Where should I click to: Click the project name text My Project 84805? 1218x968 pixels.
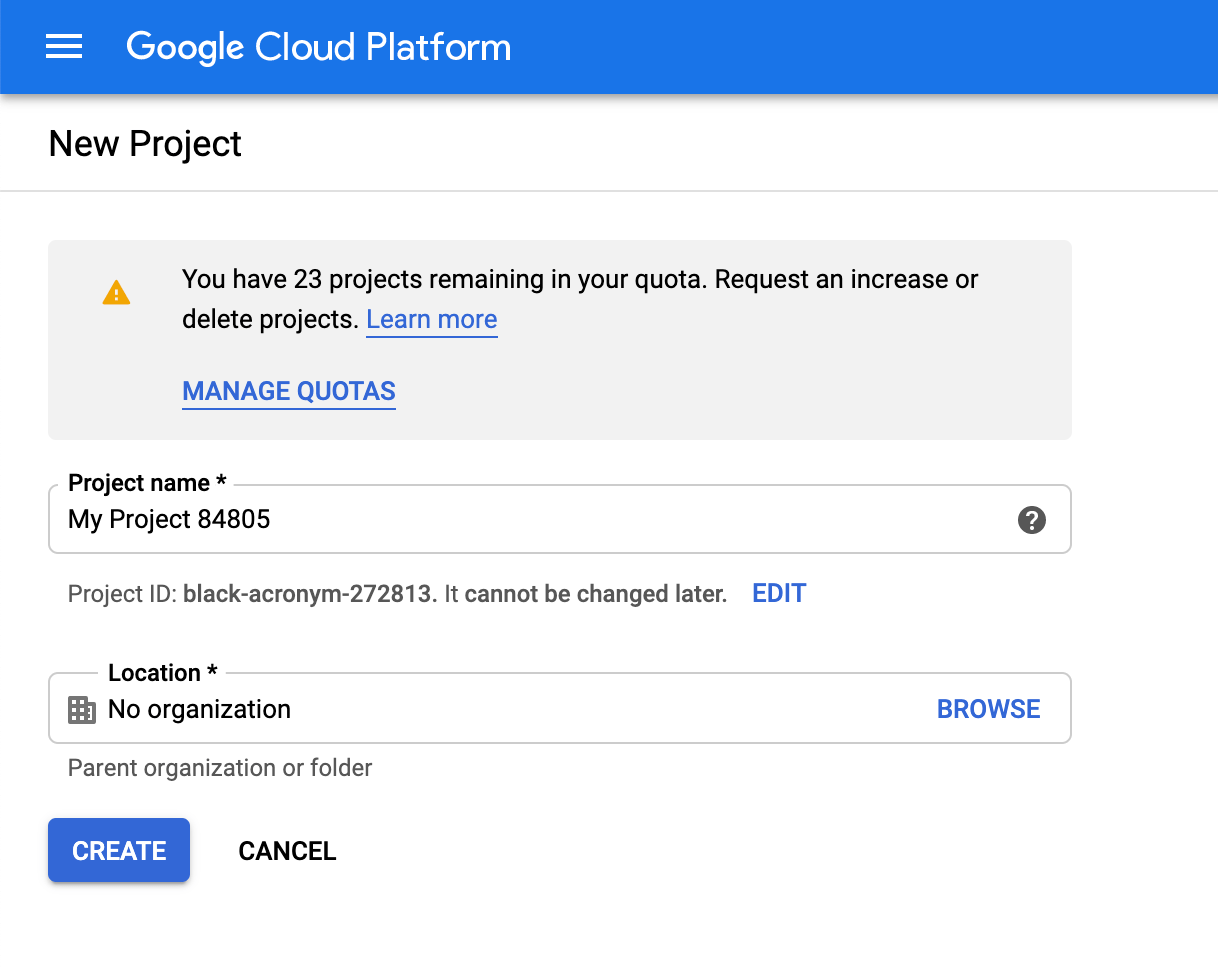[169, 519]
